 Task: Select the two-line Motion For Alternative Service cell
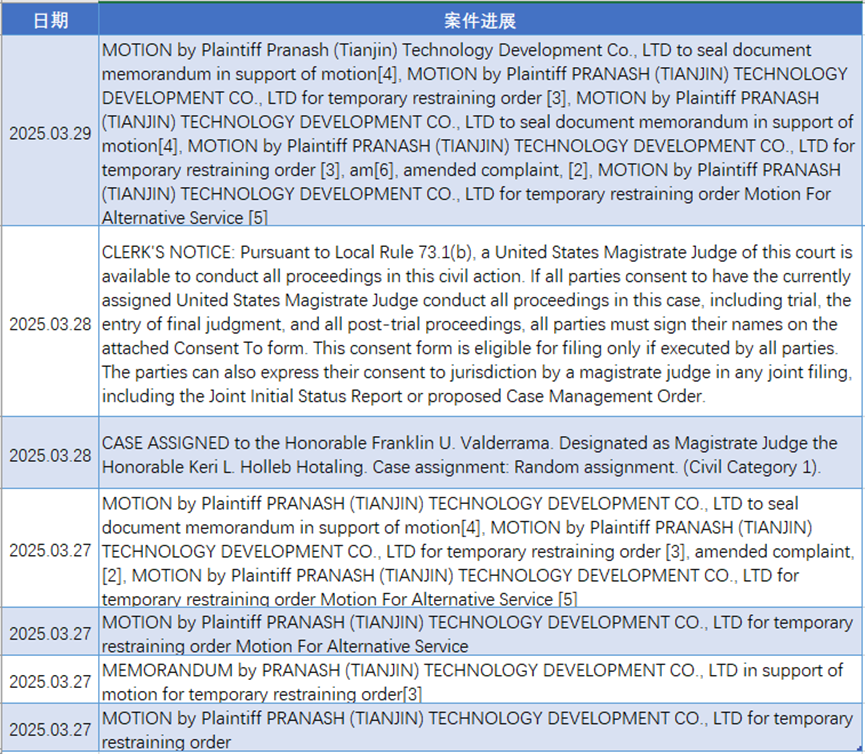click(x=480, y=632)
